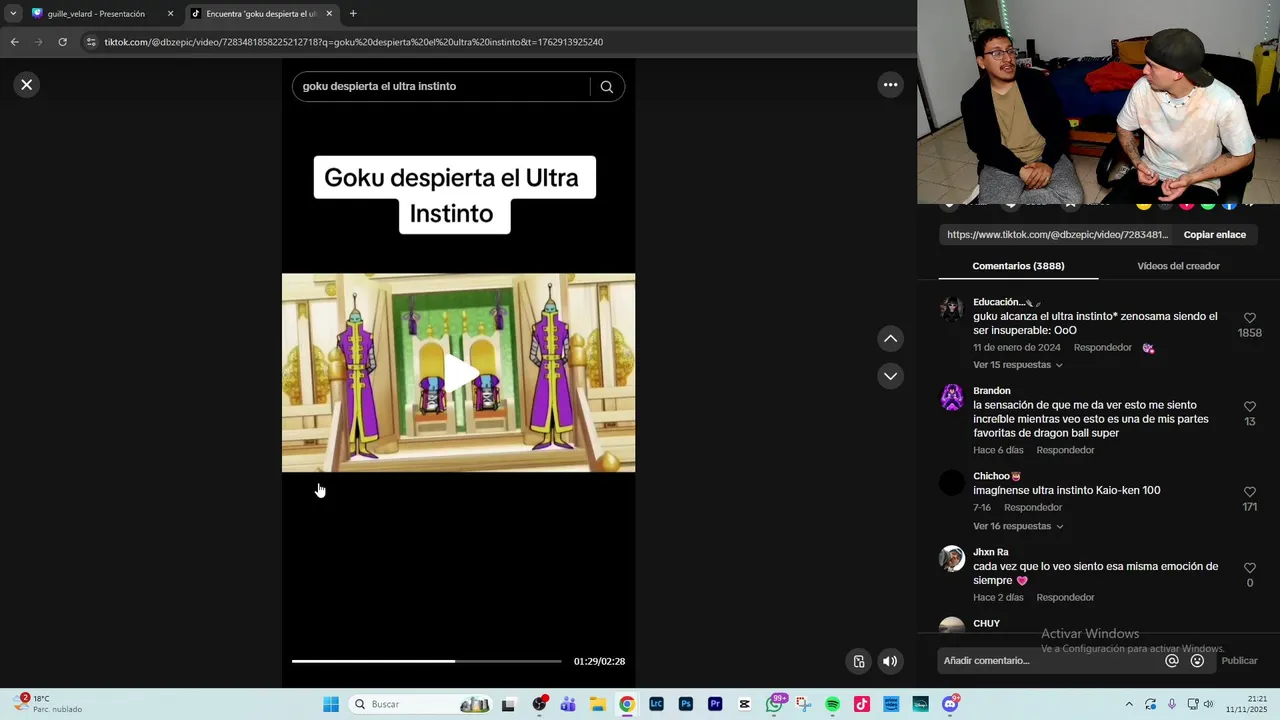Open CapCut from the taskbar
1280x720 pixels.
[x=744, y=704]
